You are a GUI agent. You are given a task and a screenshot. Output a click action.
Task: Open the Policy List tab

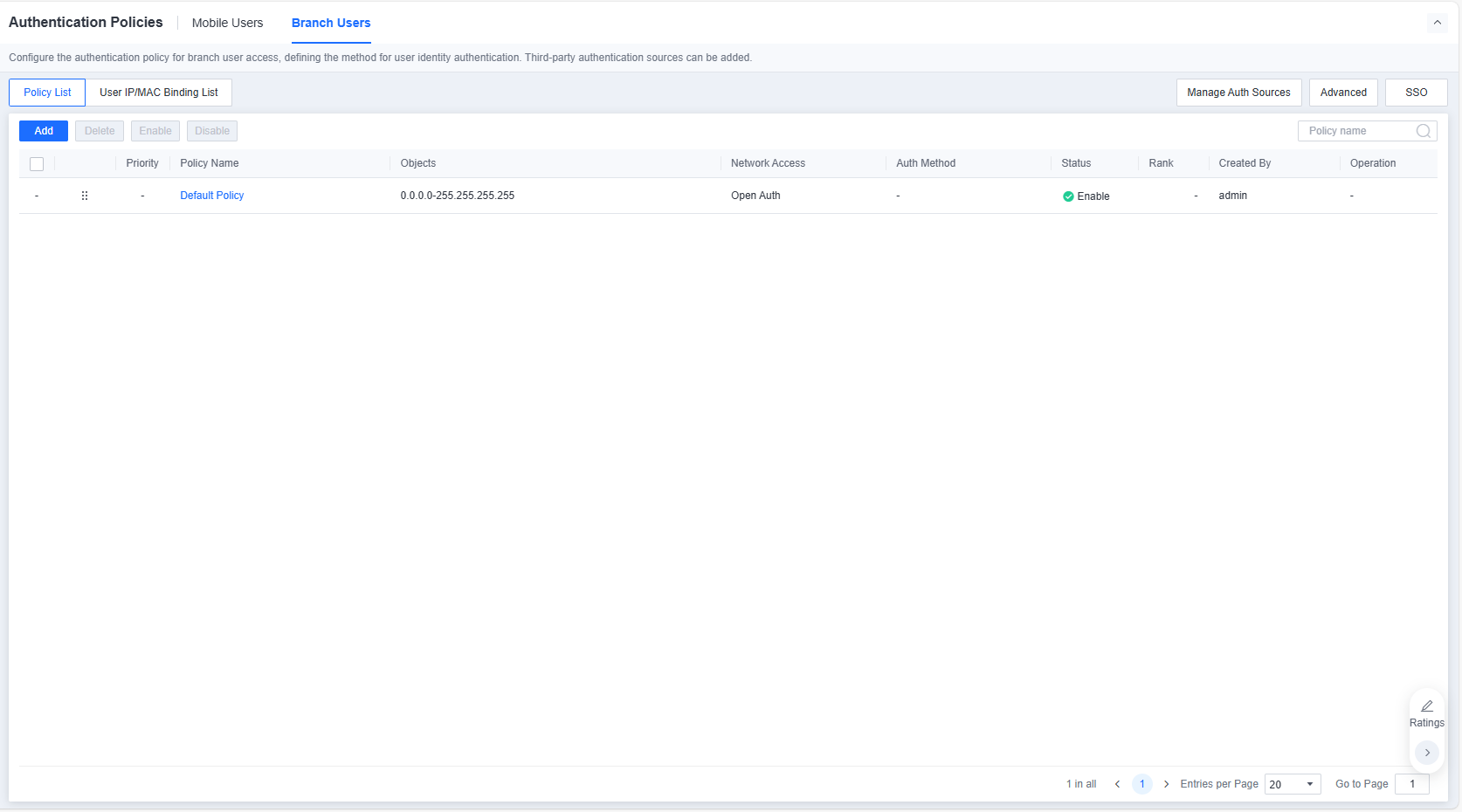pyautogui.click(x=47, y=93)
